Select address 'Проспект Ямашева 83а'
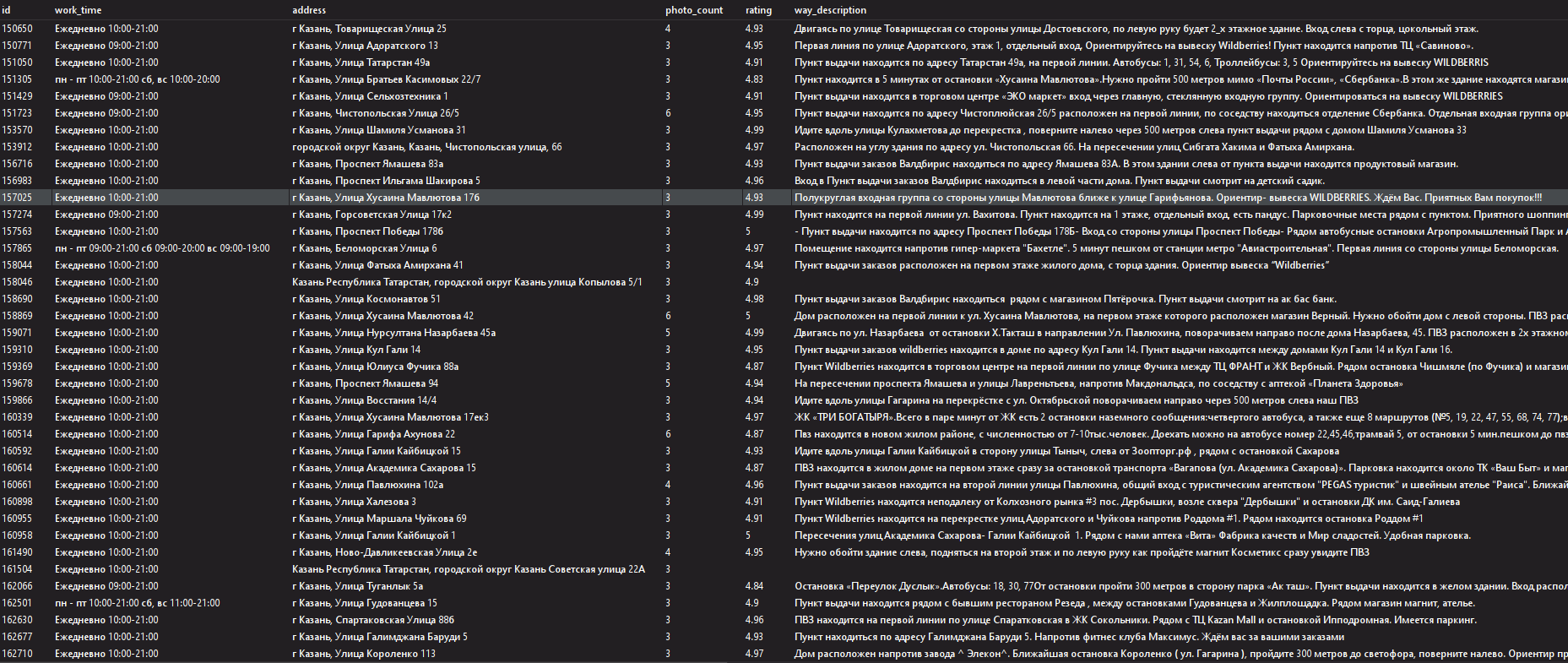 [x=389, y=164]
